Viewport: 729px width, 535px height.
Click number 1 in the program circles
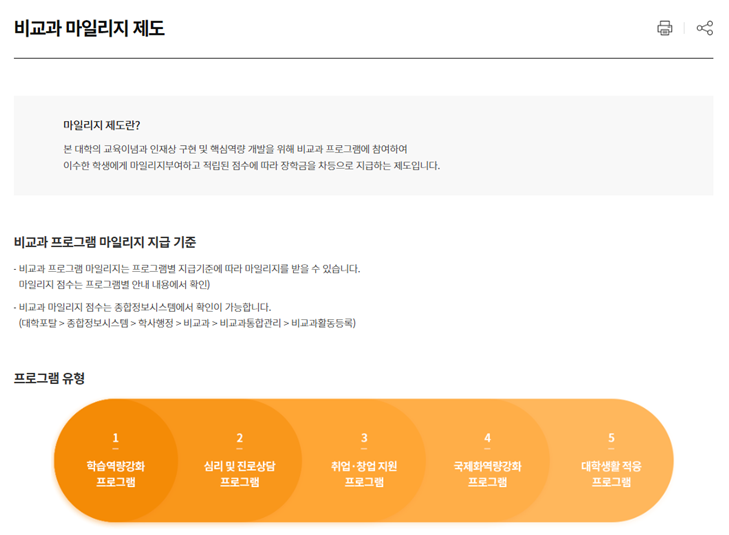coord(116,438)
